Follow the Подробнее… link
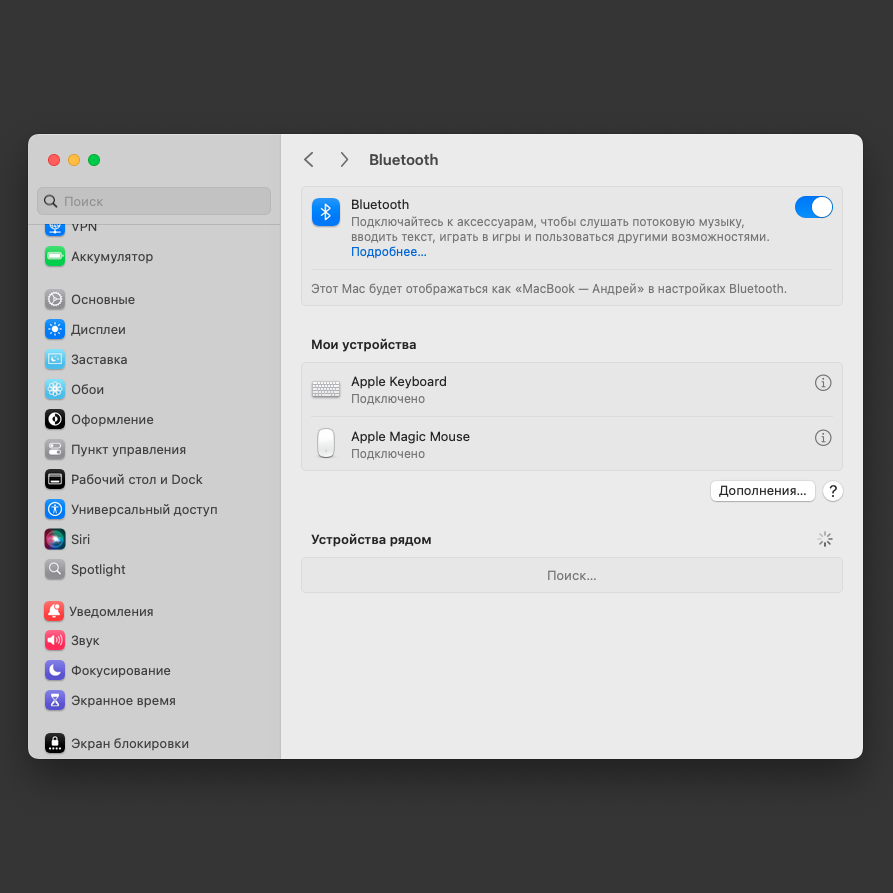 (x=388, y=252)
